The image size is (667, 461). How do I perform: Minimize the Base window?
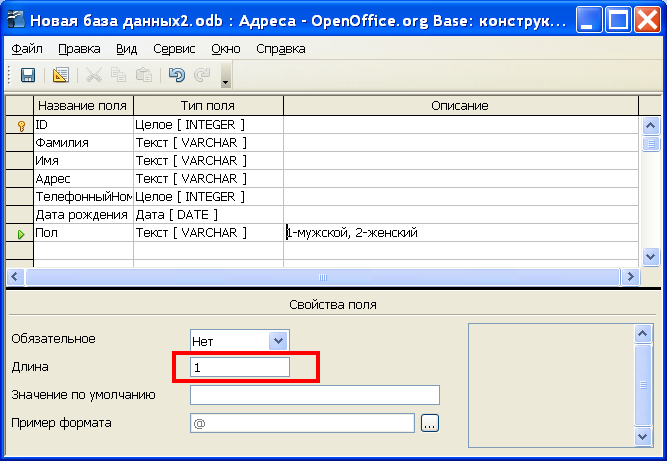coord(589,20)
